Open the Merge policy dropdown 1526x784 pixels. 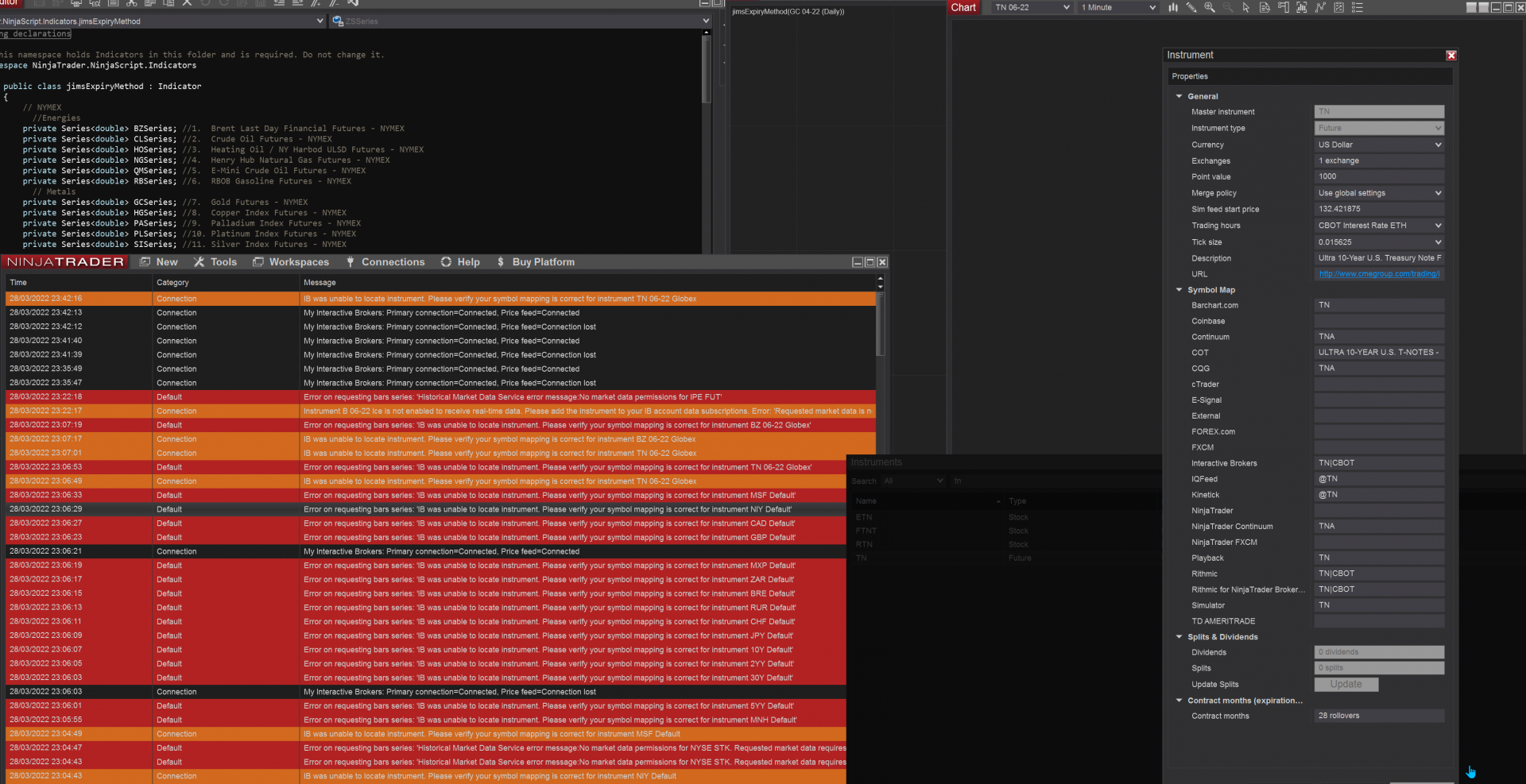[1379, 193]
